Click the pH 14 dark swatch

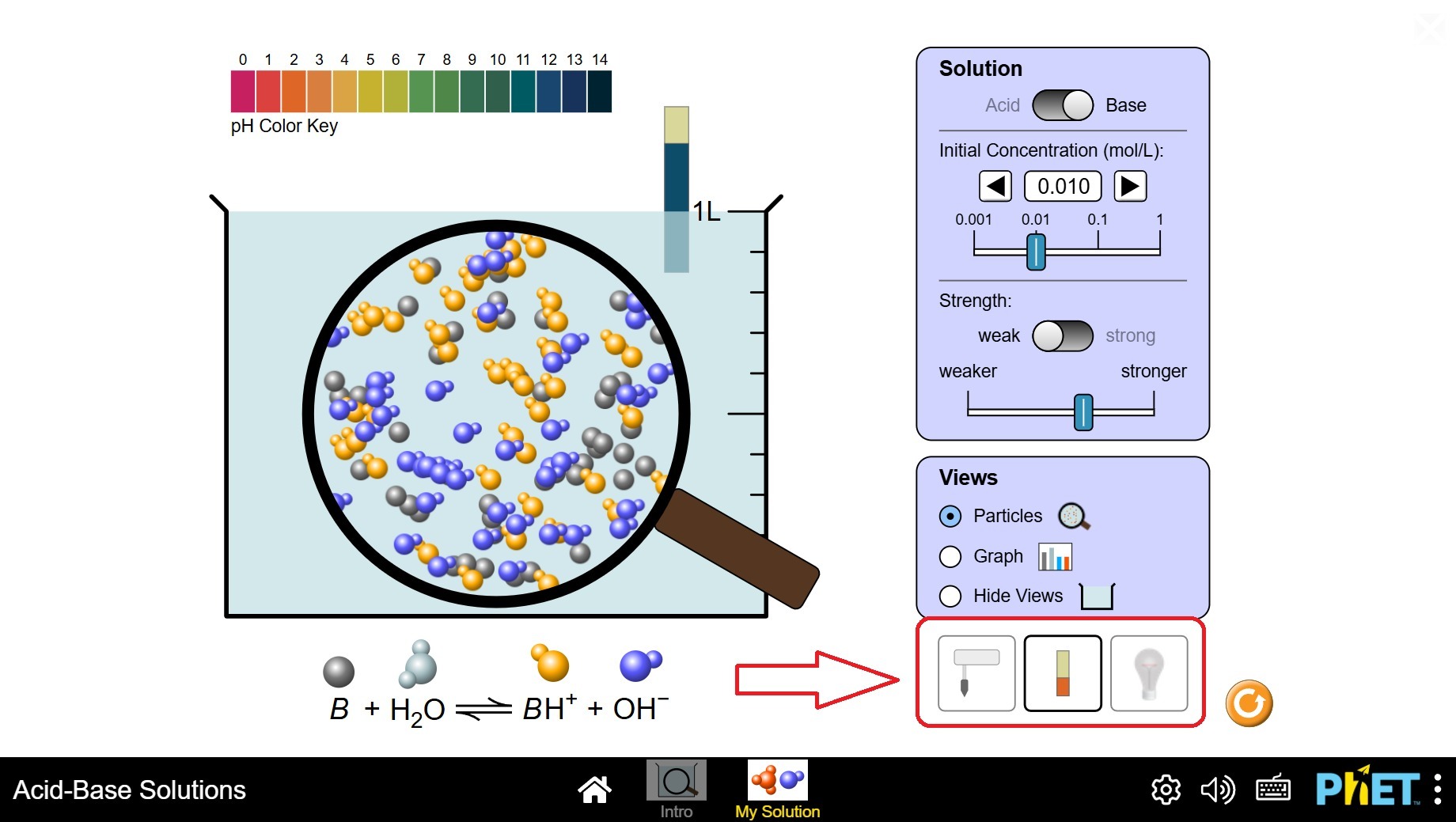tap(600, 91)
